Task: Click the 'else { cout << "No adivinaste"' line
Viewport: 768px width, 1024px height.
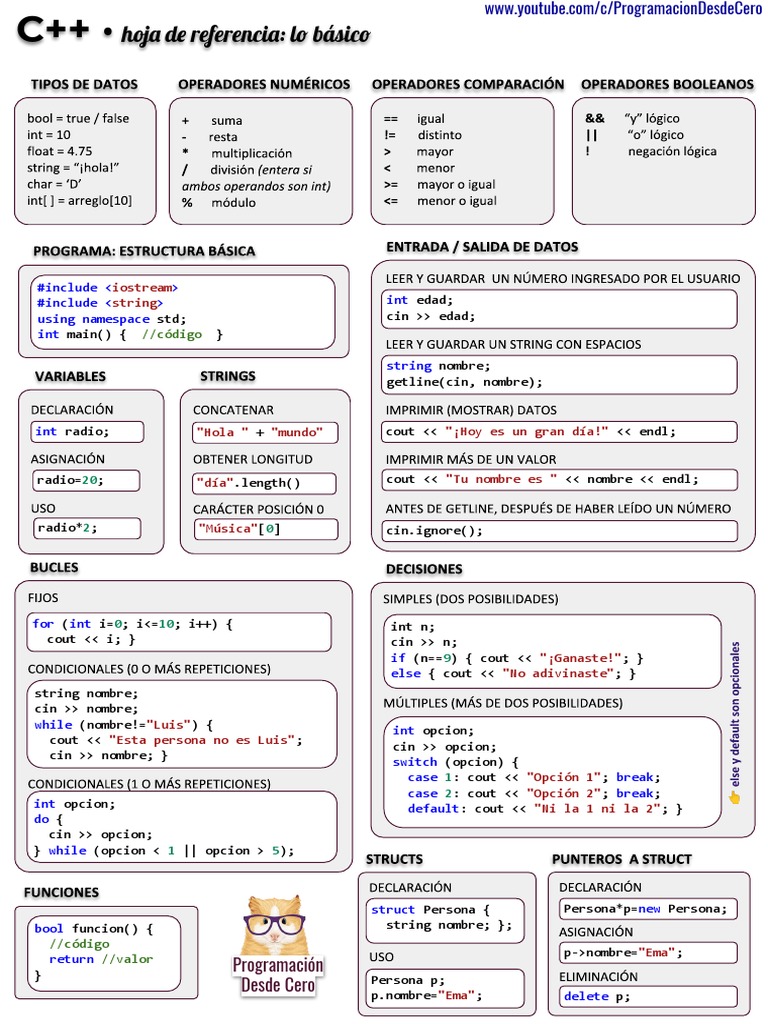Action: pos(513,674)
